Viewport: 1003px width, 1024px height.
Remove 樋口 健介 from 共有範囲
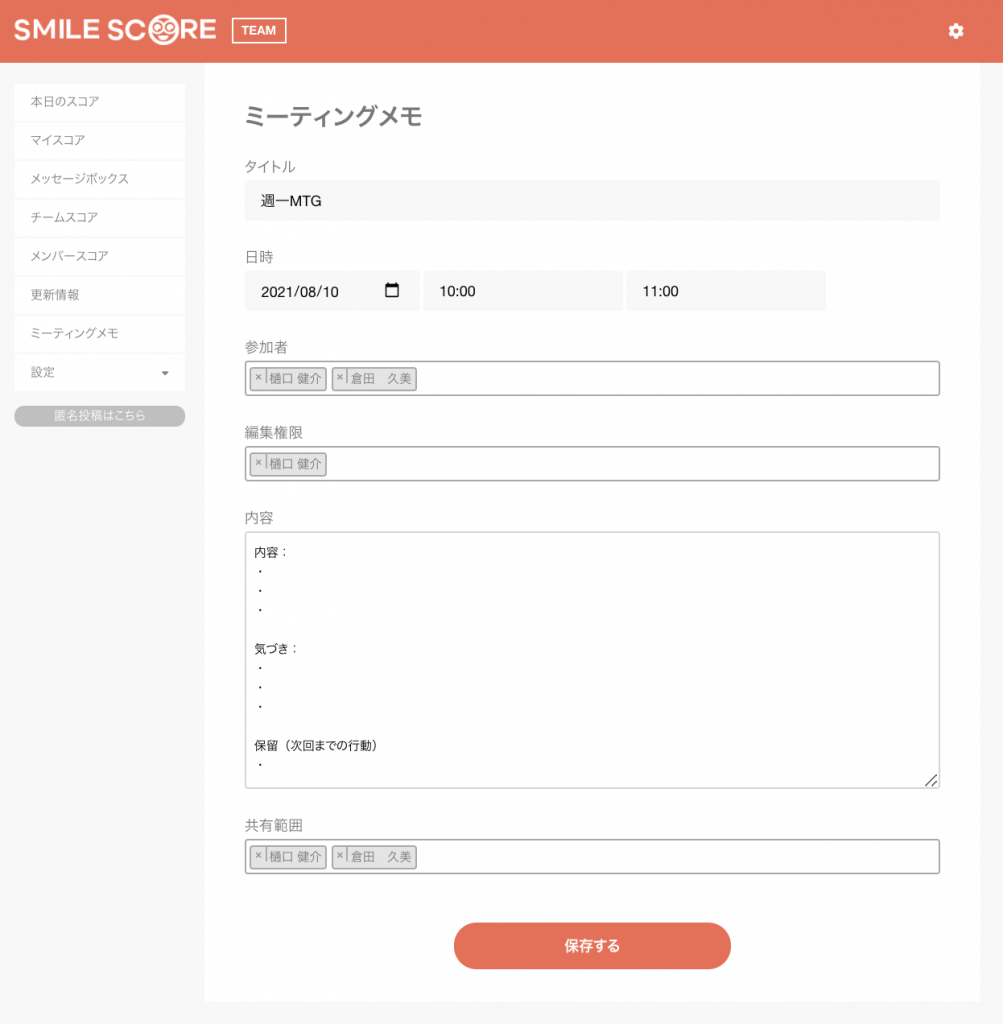tap(258, 856)
